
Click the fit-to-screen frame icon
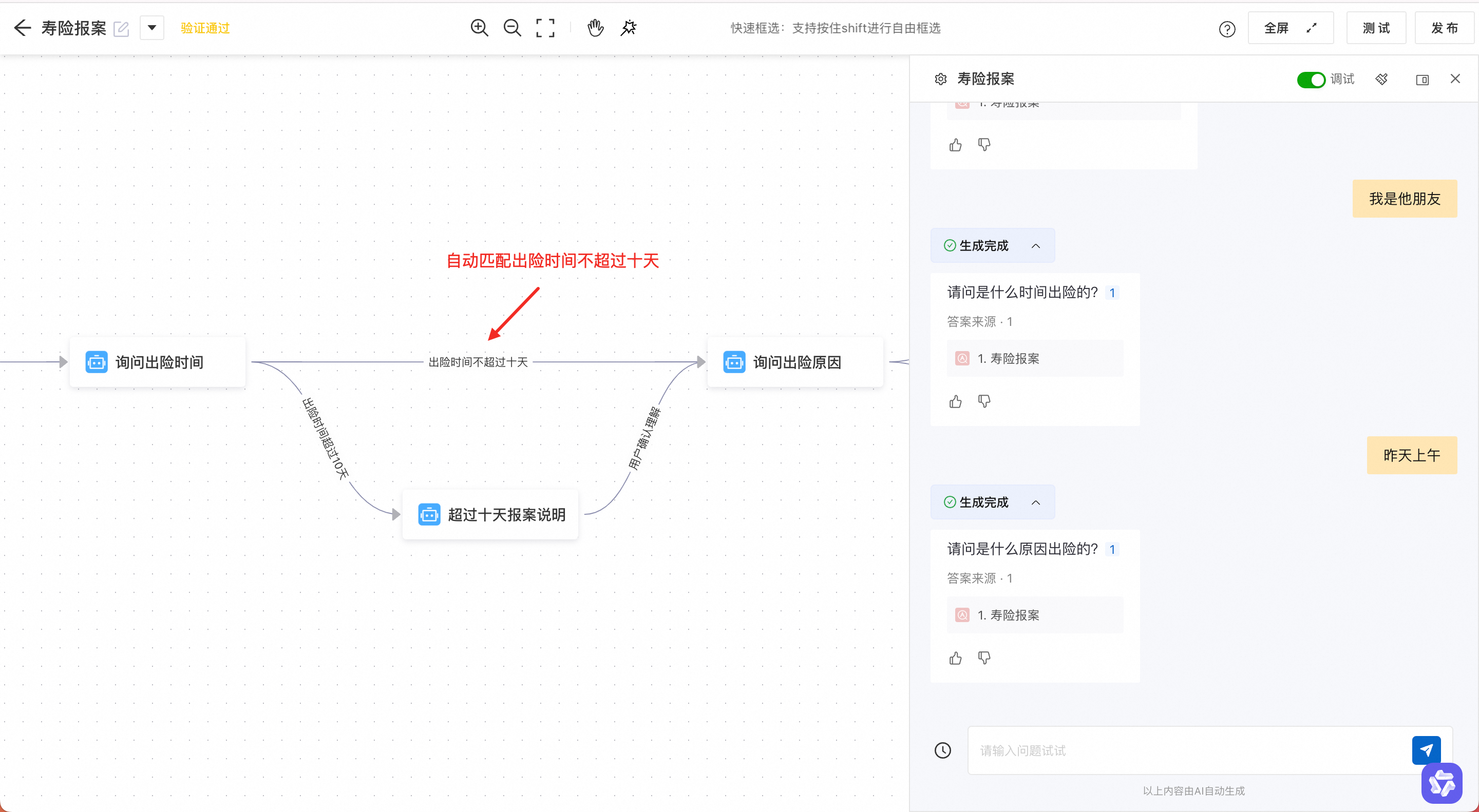point(545,28)
